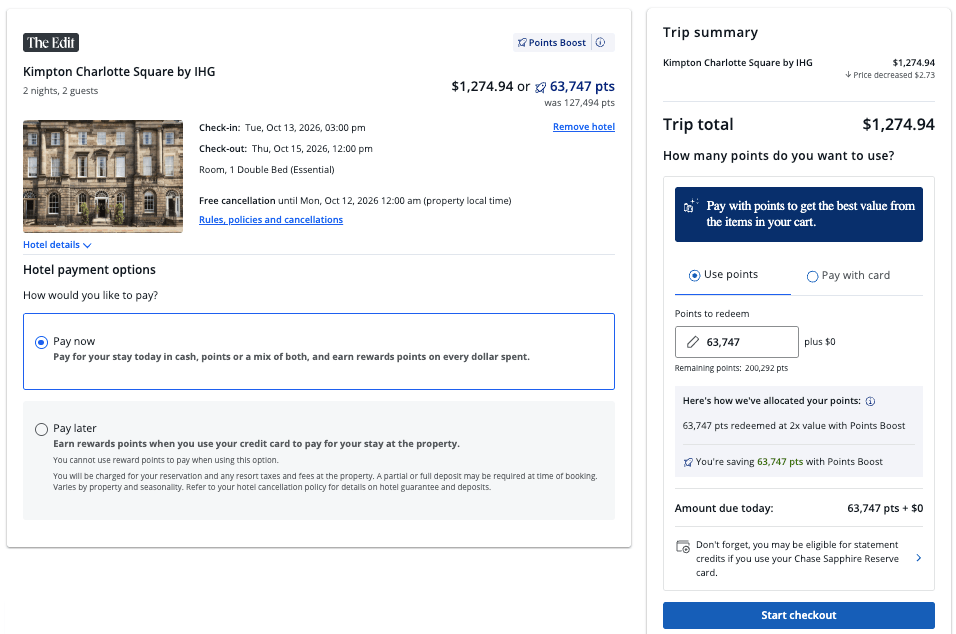Select the Pay now radio option
The image size is (956, 634).
pyautogui.click(x=41, y=342)
